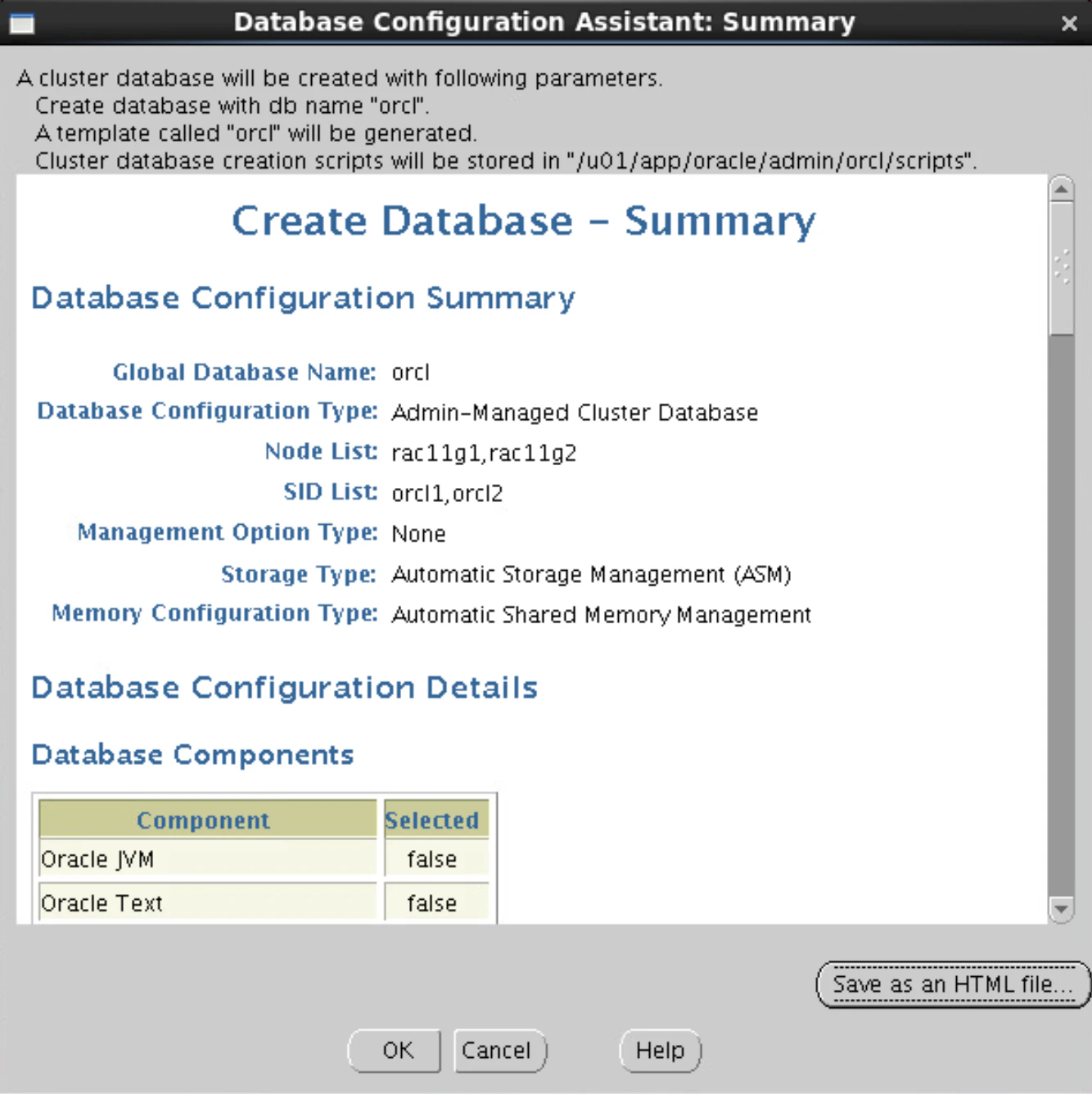Click Save as an HTML file button

[953, 984]
